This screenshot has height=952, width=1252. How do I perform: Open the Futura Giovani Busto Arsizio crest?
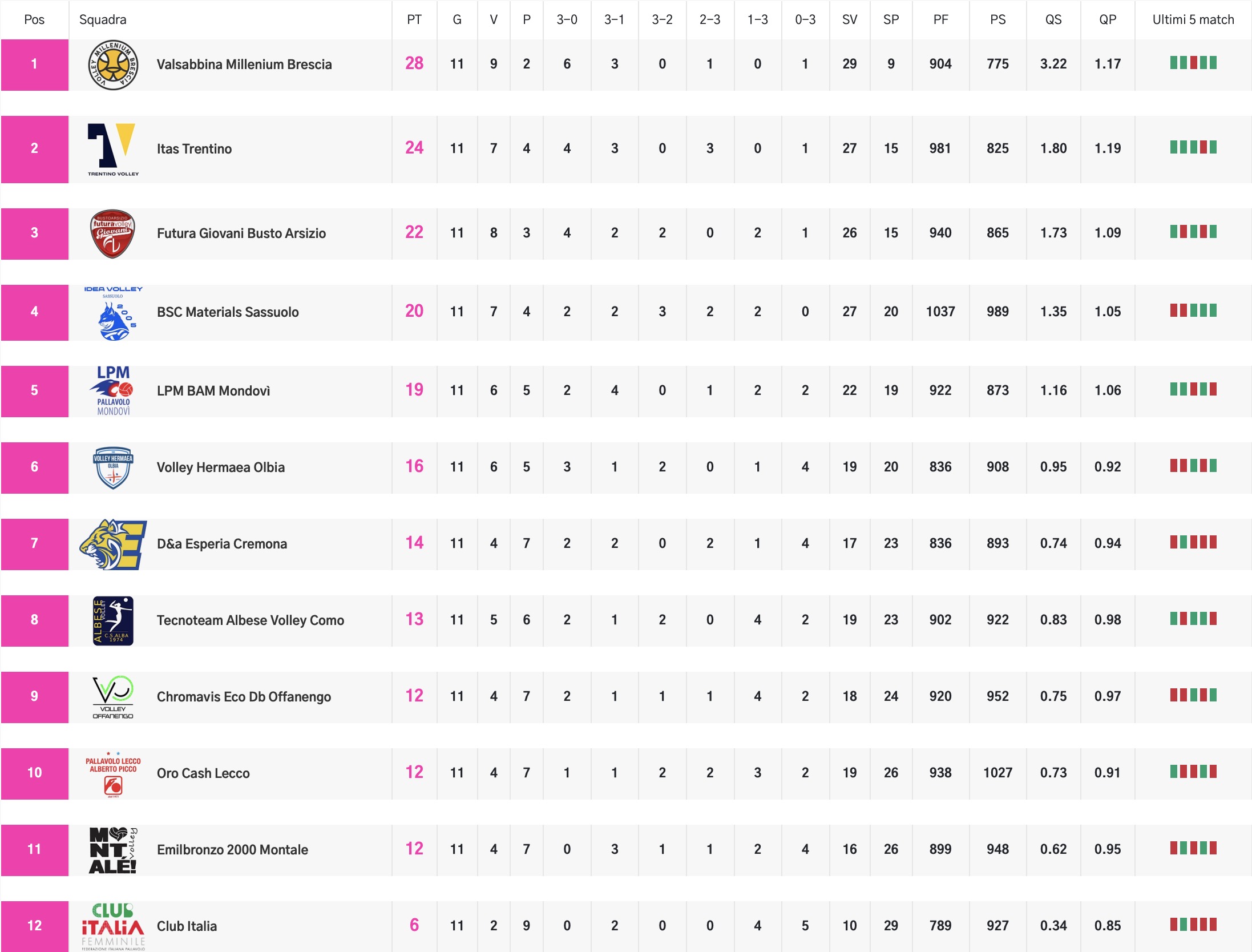pos(113,233)
